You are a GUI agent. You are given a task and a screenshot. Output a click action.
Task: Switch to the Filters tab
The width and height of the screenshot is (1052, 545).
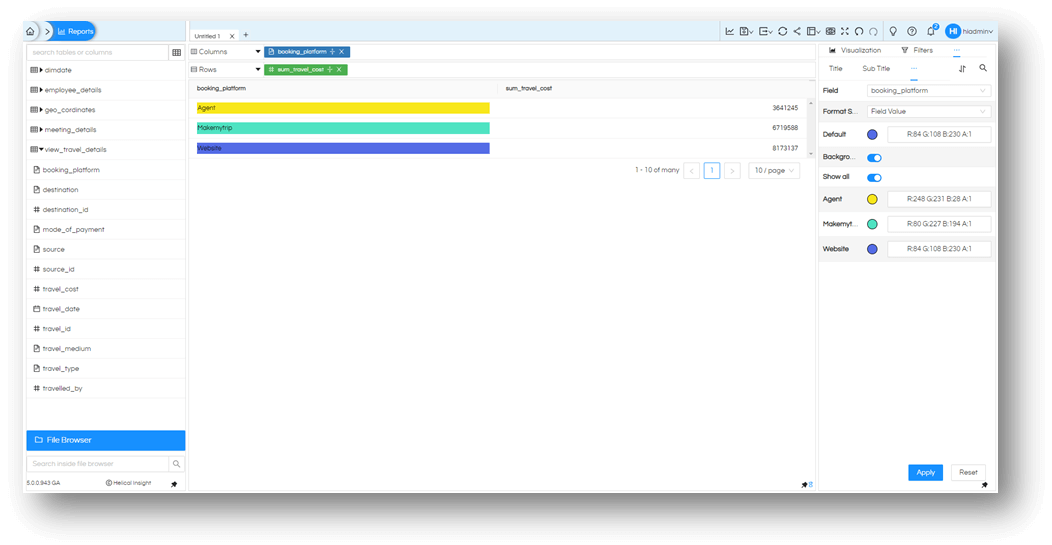click(x=917, y=50)
